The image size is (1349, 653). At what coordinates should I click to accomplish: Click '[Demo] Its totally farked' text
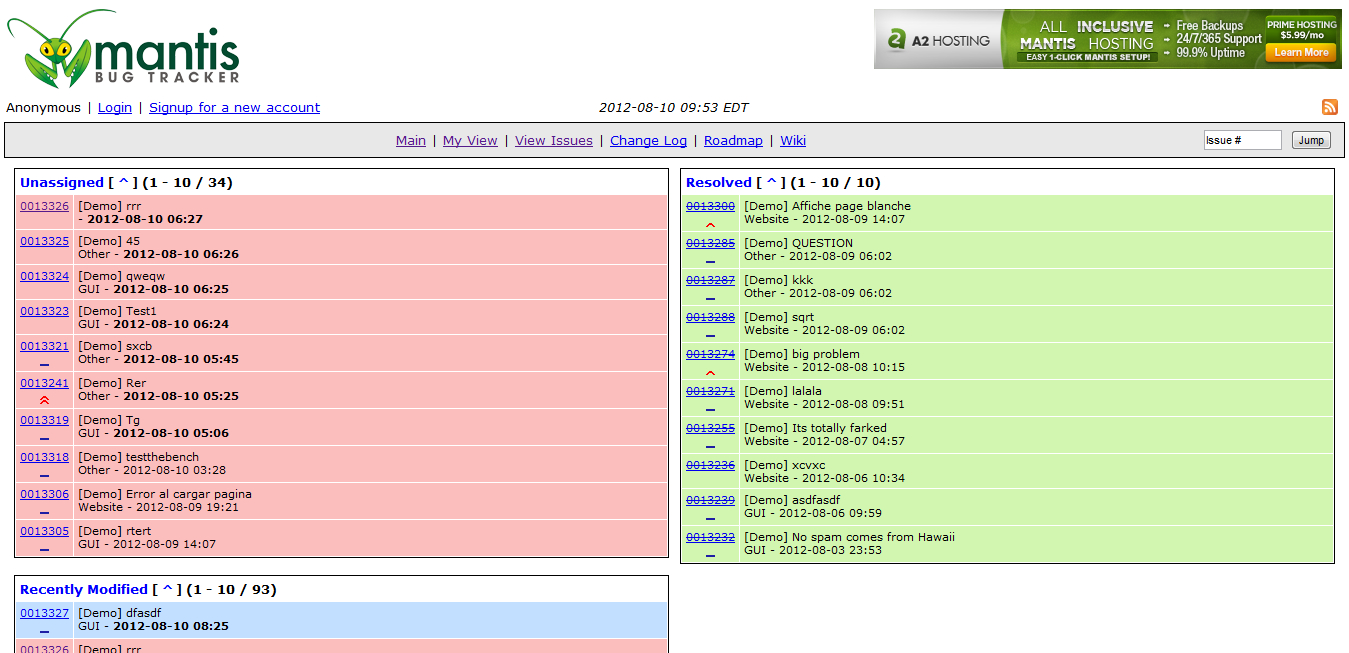click(x=815, y=428)
